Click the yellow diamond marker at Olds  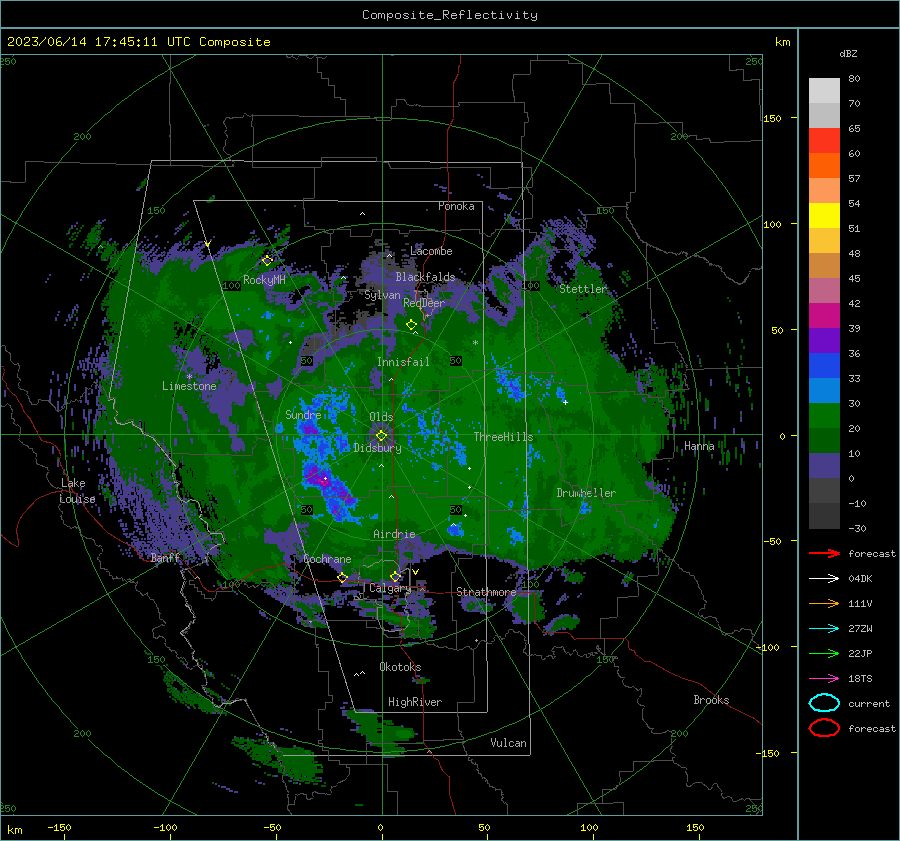(381, 436)
